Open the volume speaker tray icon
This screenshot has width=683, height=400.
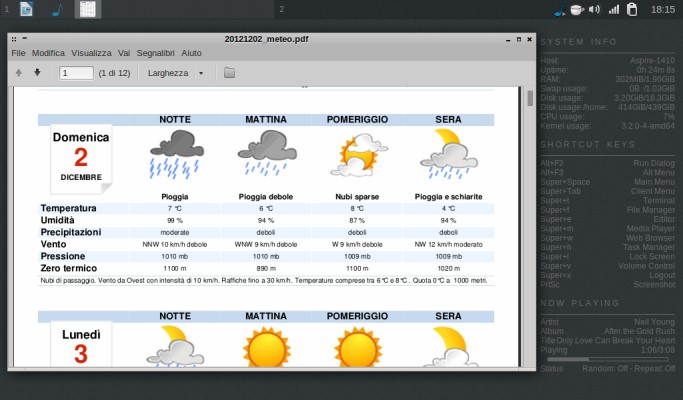click(595, 9)
